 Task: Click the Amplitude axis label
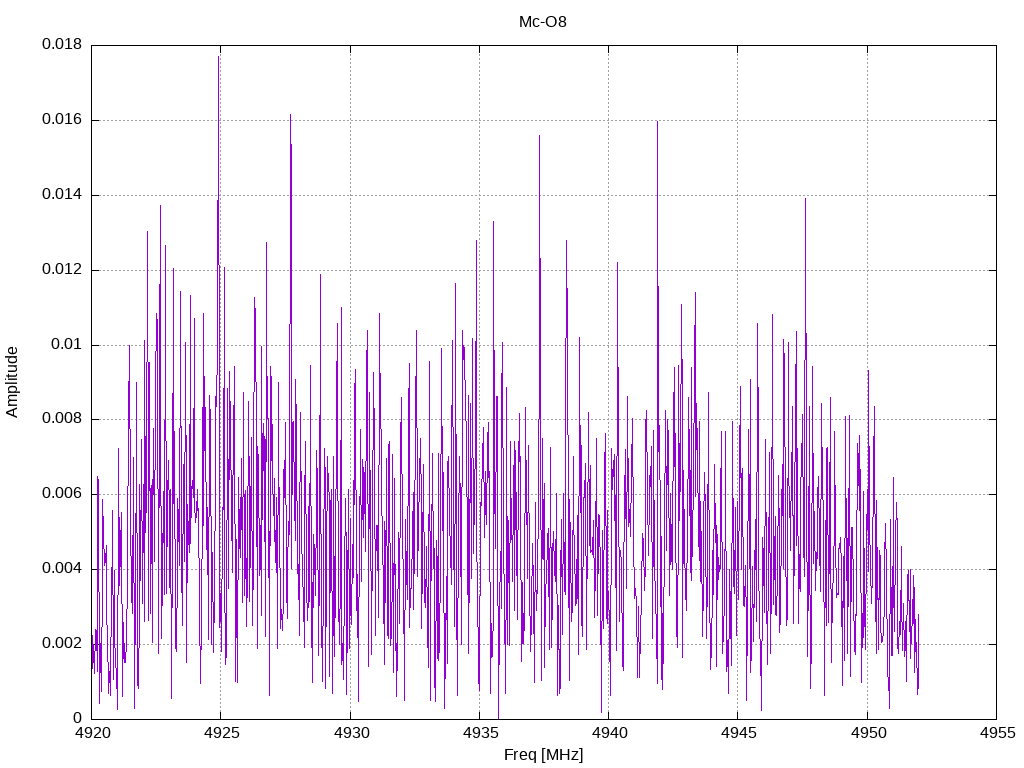point(12,382)
